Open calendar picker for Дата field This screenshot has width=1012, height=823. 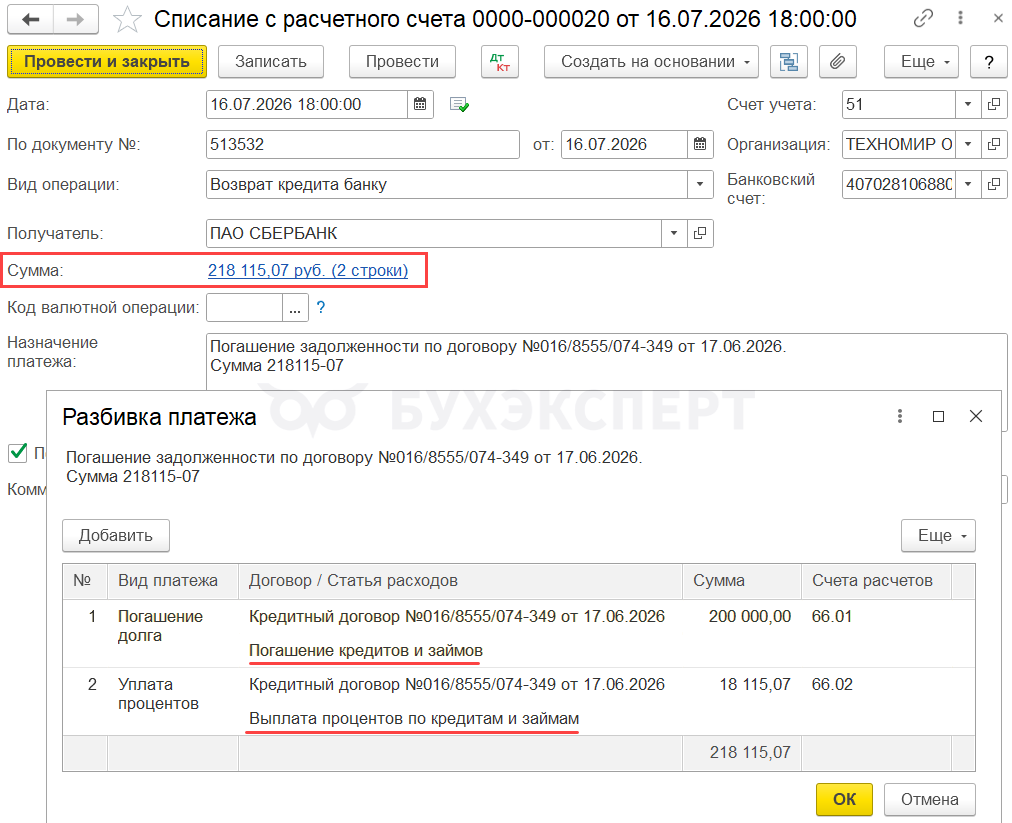(420, 105)
